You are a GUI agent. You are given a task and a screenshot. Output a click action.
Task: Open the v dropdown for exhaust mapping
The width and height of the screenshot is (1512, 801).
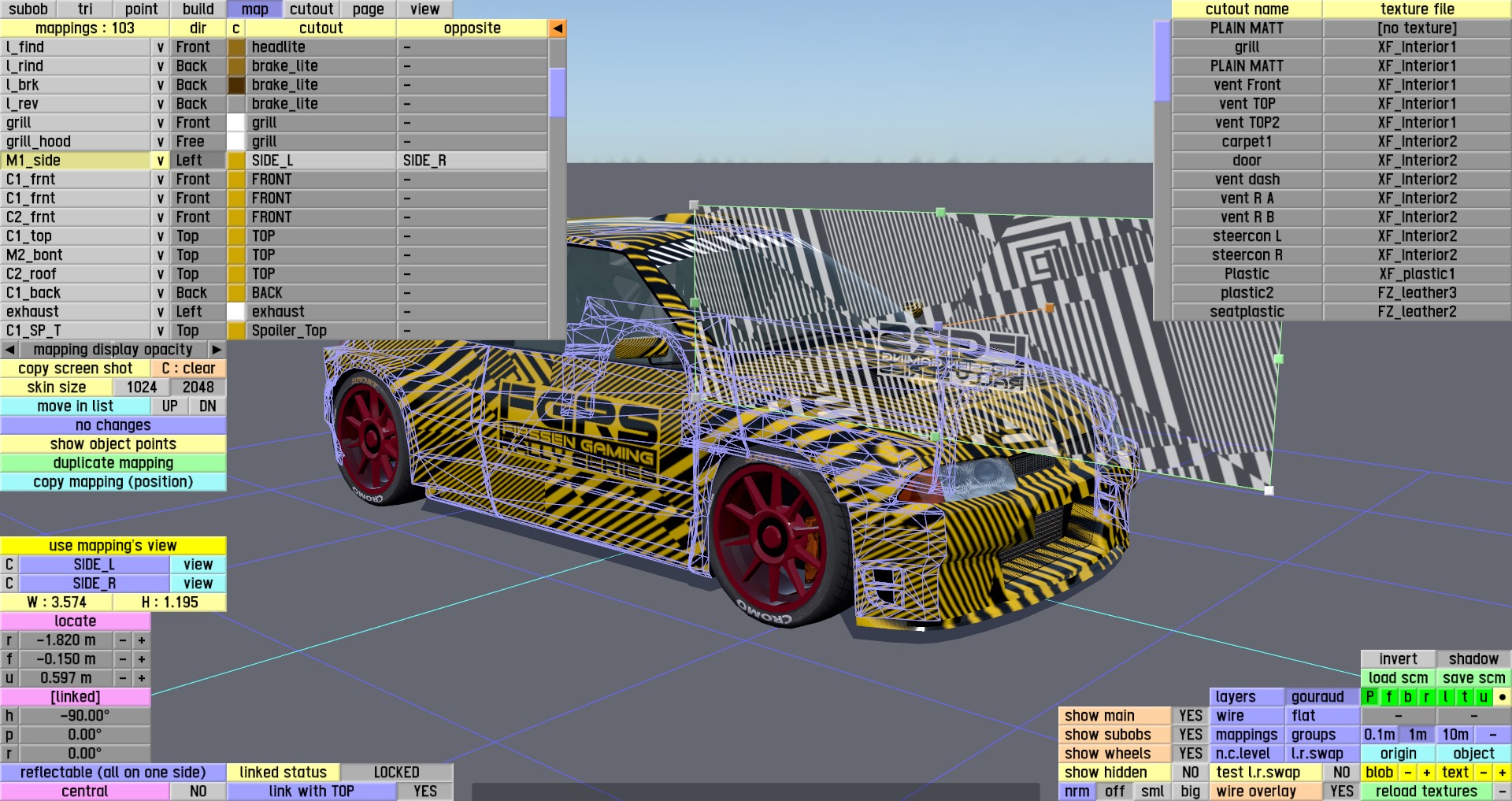click(x=161, y=312)
